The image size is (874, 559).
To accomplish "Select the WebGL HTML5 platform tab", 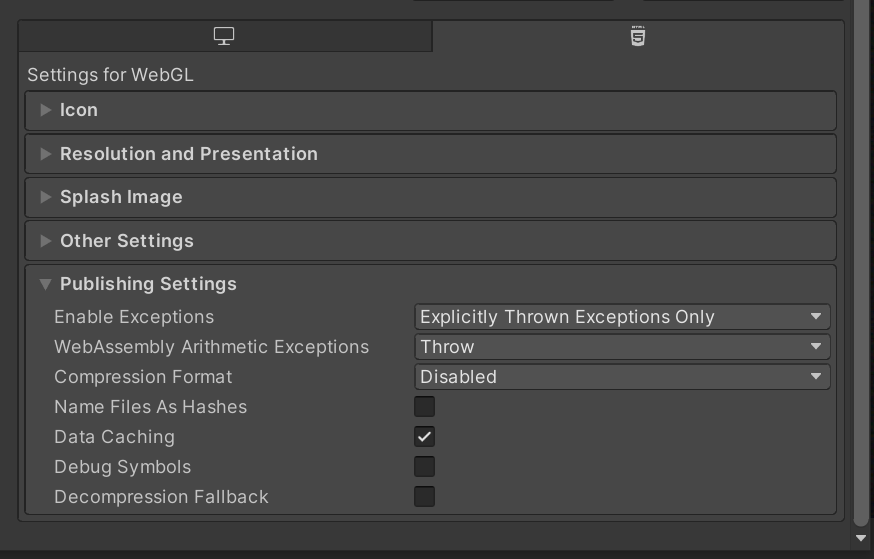I will (x=638, y=36).
